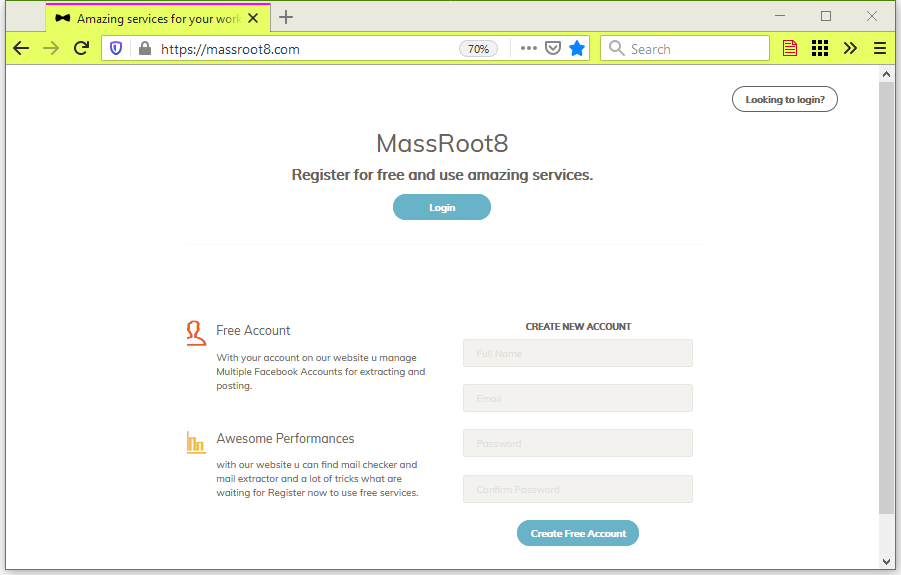The image size is (901, 575).
Task: Go back to the previous page
Action: (x=21, y=48)
